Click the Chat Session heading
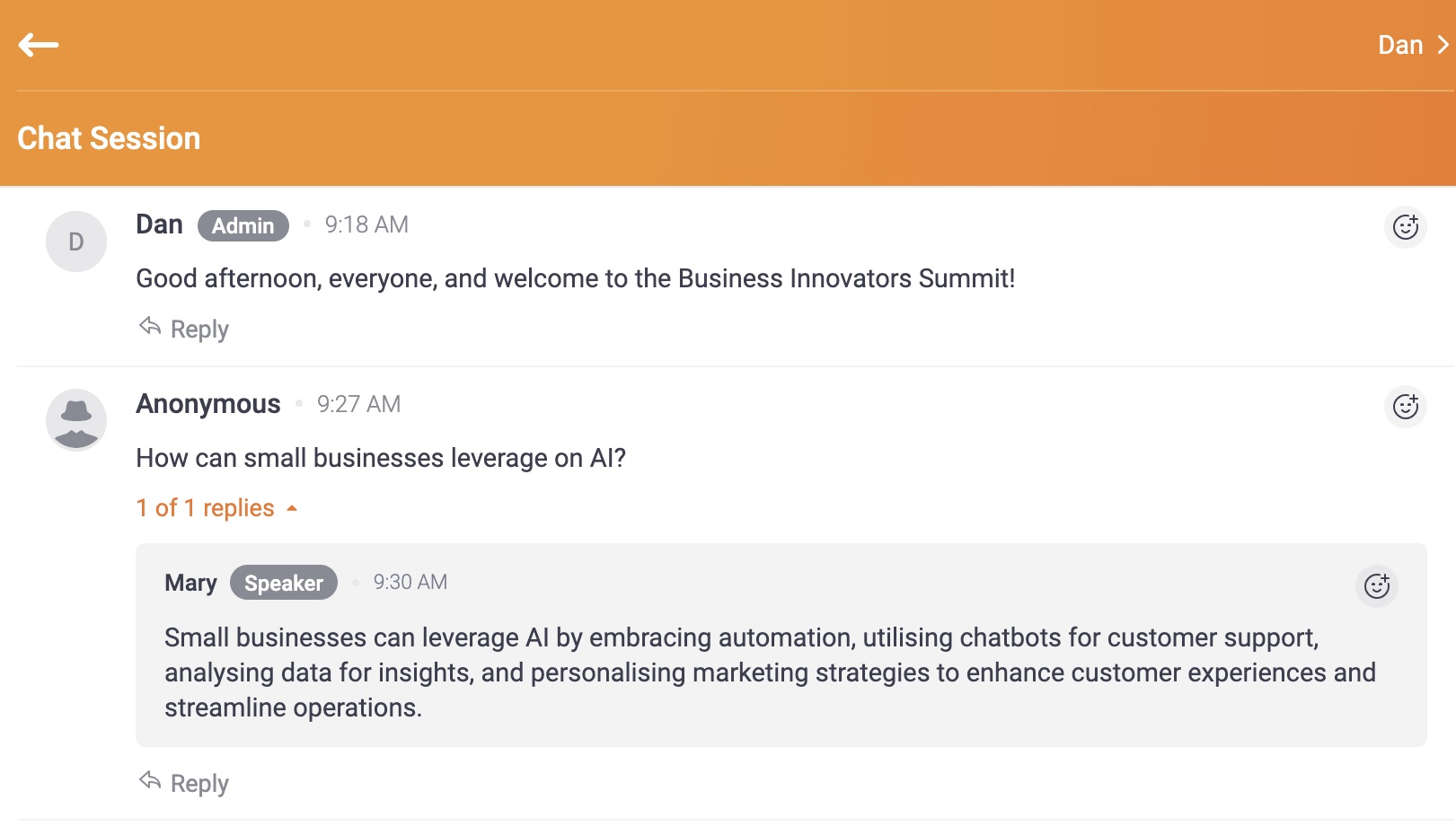Viewport: 1456px width, 826px height. pos(109,138)
